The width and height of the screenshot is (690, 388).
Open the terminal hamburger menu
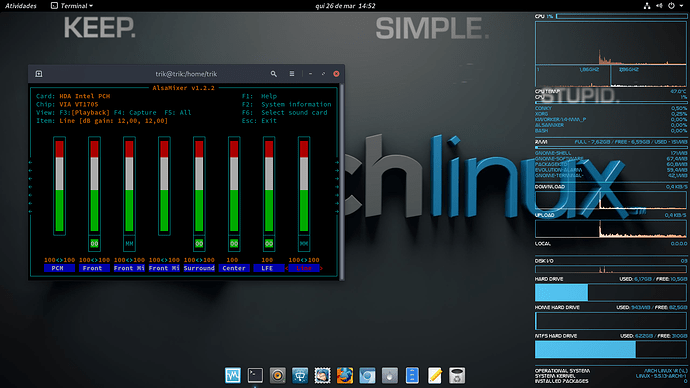tap(292, 74)
